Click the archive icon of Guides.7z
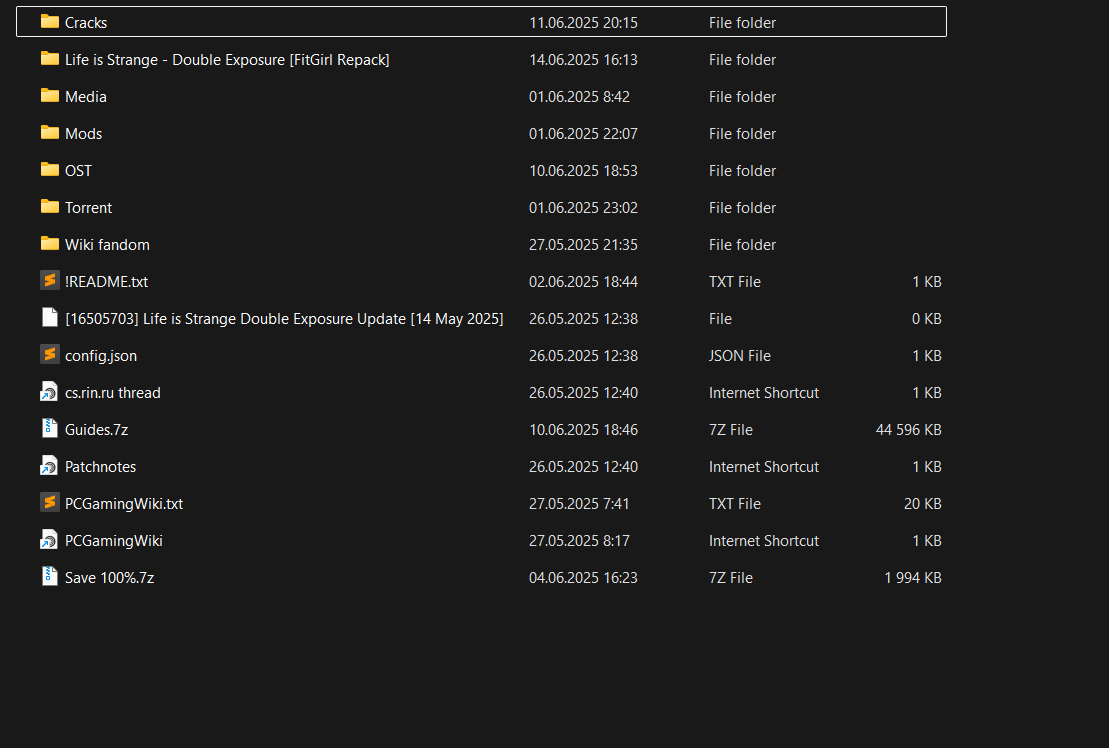The height and width of the screenshot is (748, 1109). coord(50,428)
